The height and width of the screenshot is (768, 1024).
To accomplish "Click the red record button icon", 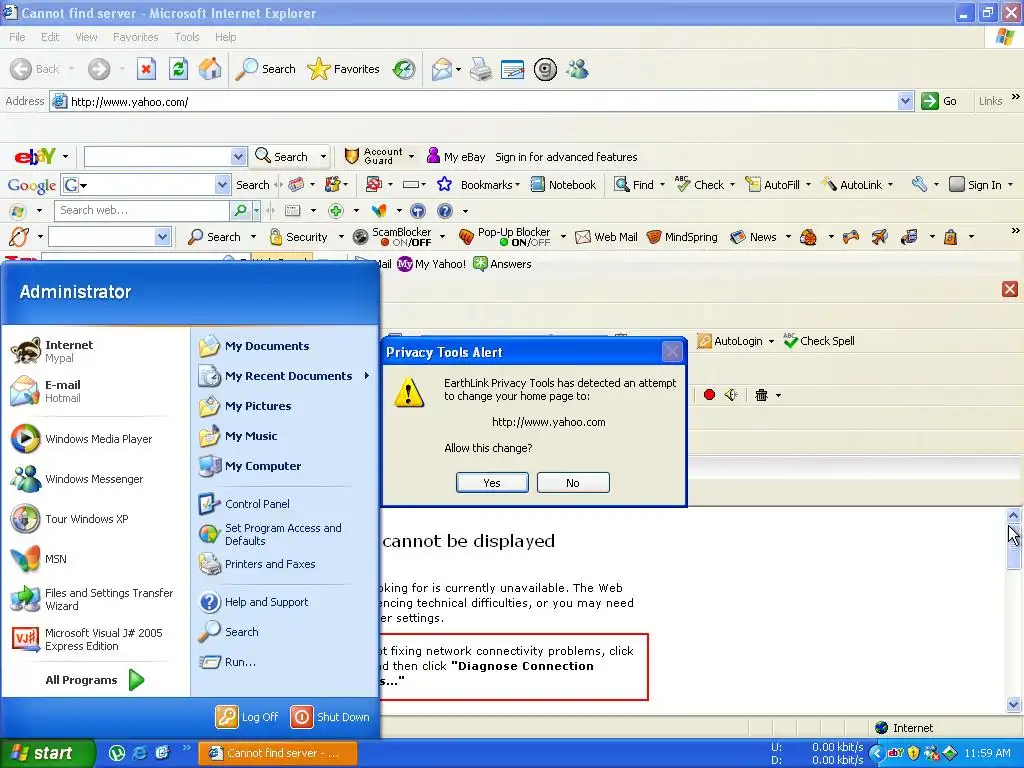I will coord(709,394).
